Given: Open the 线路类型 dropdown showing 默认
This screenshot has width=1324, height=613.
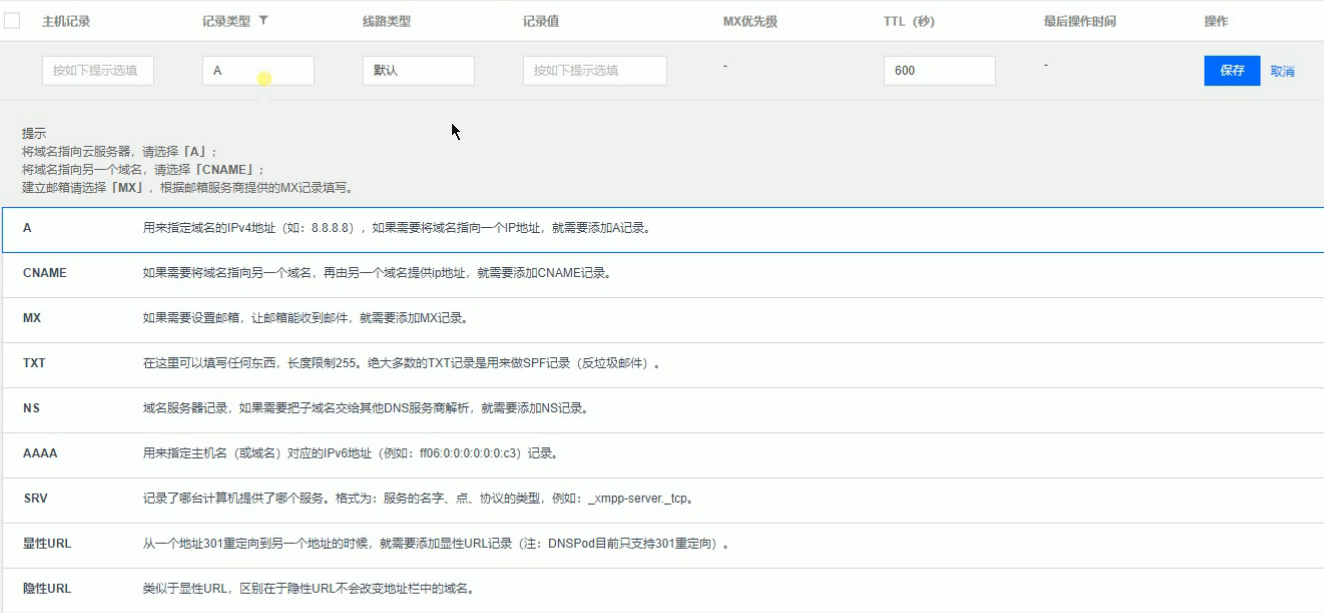Looking at the screenshot, I should tap(419, 70).
